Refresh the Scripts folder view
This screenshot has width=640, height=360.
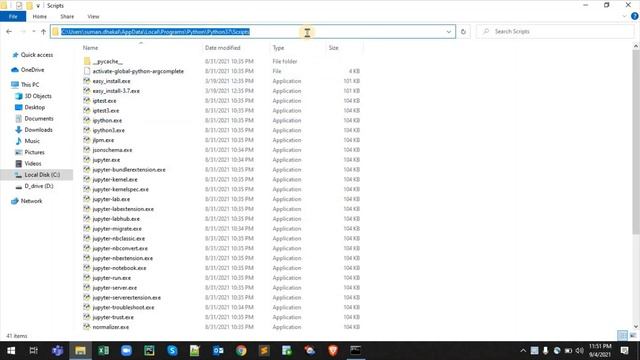[463, 31]
